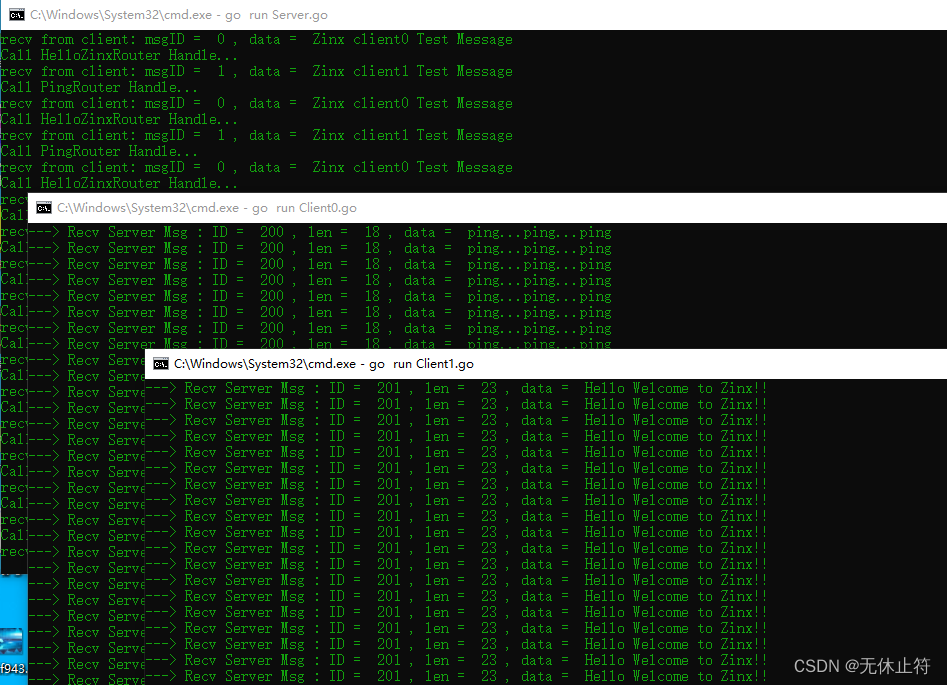The height and width of the screenshot is (685, 947).
Task: Click first 'Hello Welcome to Zinx!!' data in Client1 window
Action: click(676, 388)
